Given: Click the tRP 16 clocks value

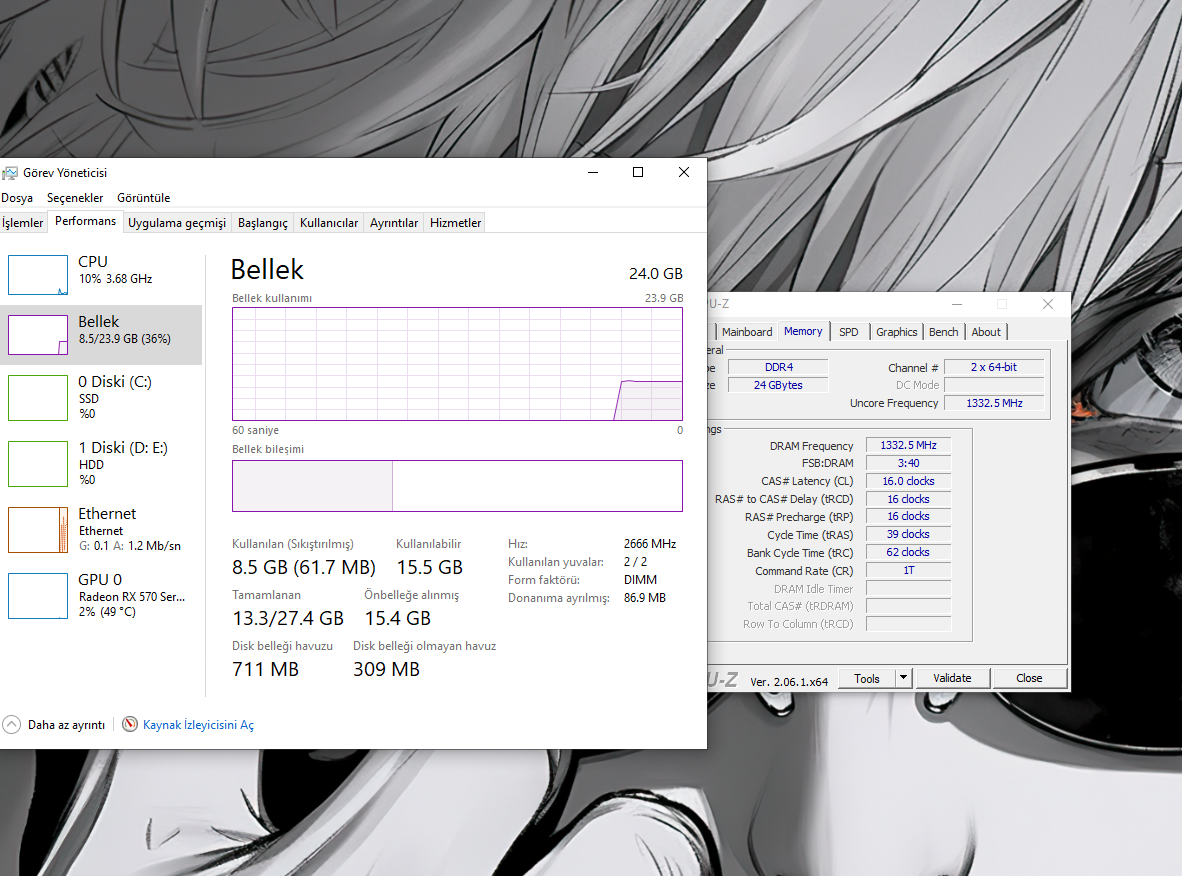Looking at the screenshot, I should click(x=908, y=516).
